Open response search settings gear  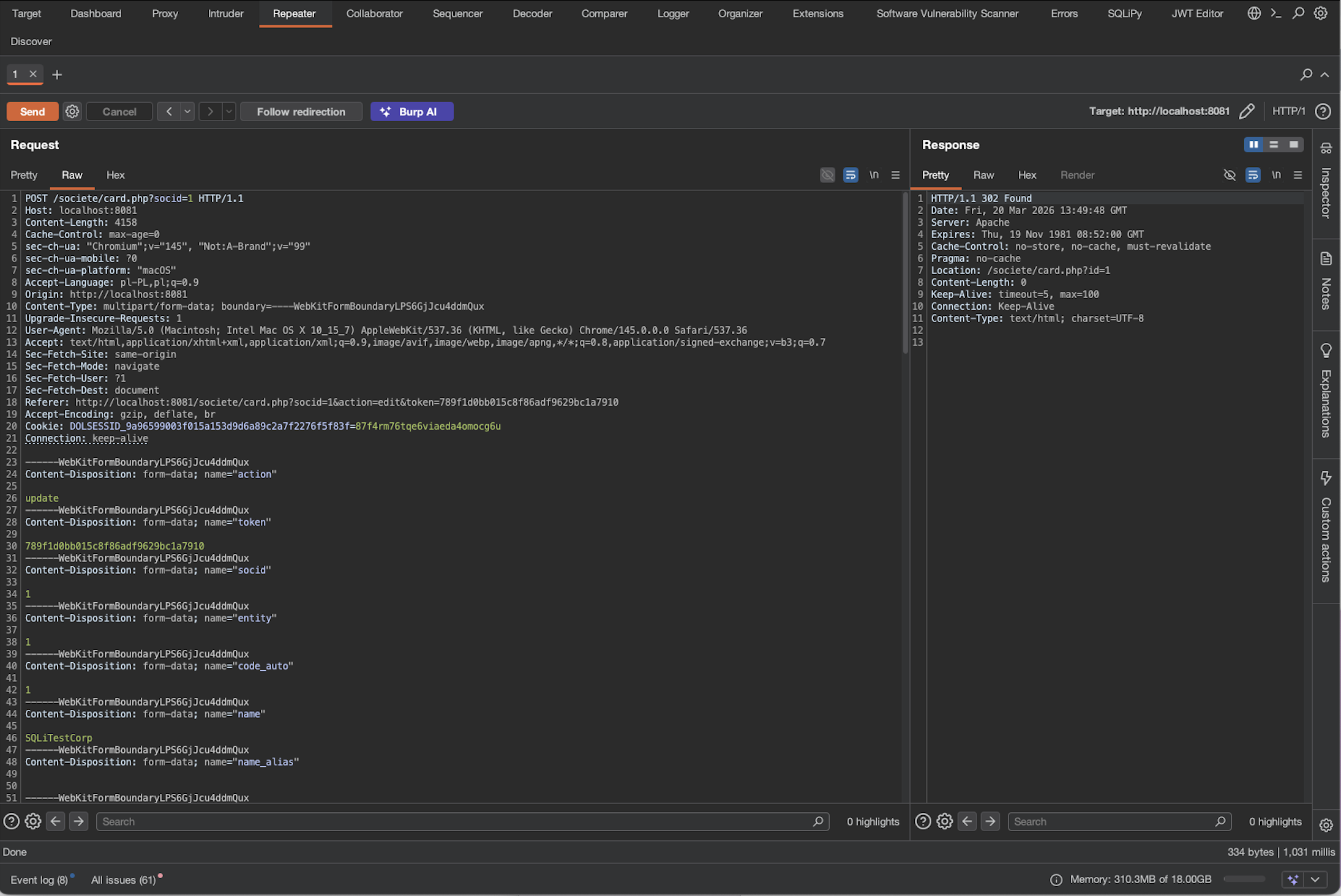(x=945, y=821)
